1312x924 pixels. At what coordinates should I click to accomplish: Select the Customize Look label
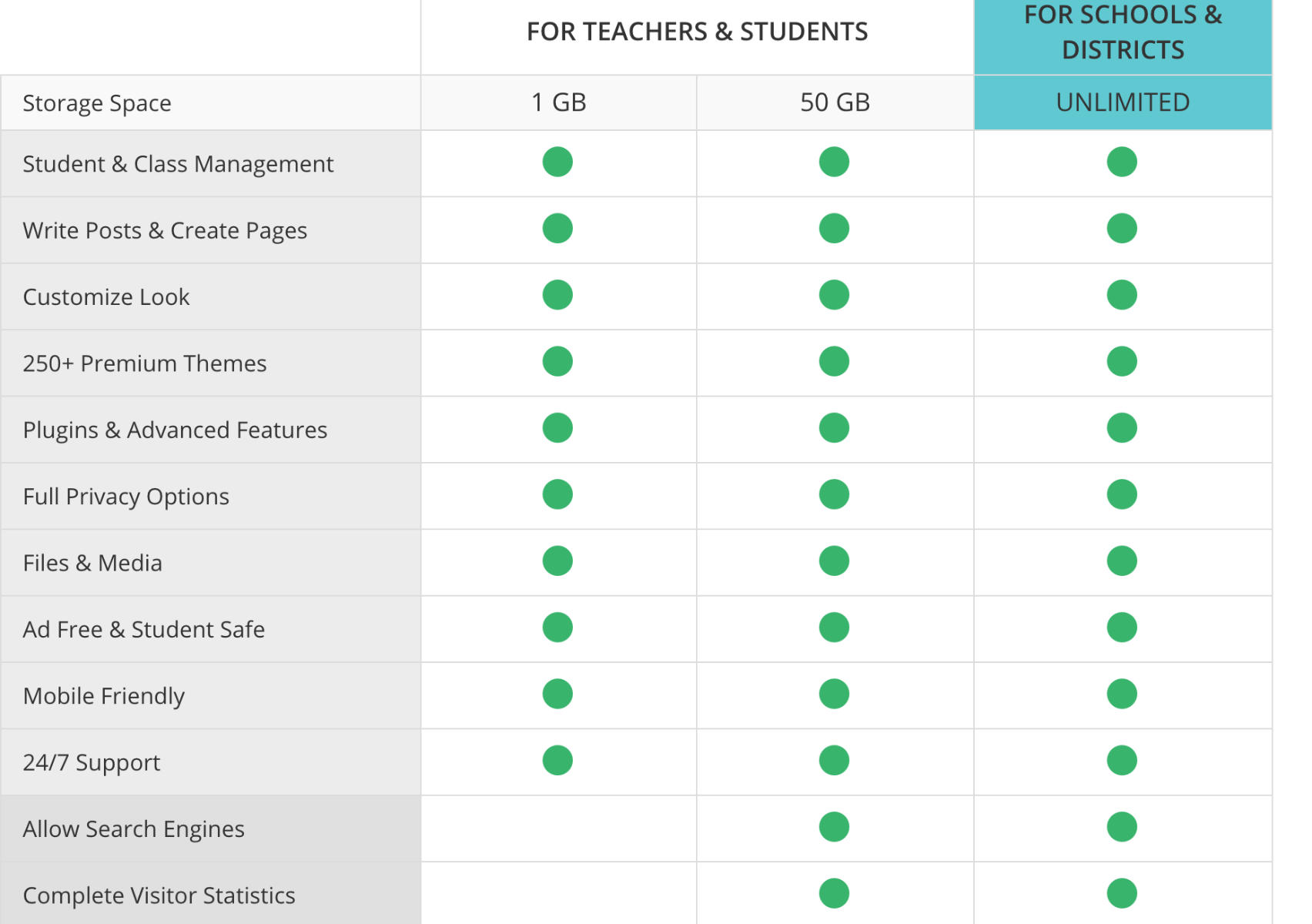click(106, 296)
